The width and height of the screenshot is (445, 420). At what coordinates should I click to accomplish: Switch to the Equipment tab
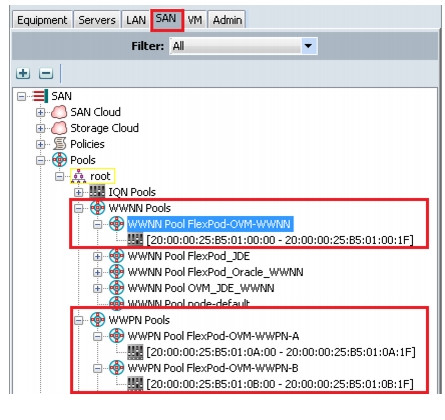[x=42, y=20]
